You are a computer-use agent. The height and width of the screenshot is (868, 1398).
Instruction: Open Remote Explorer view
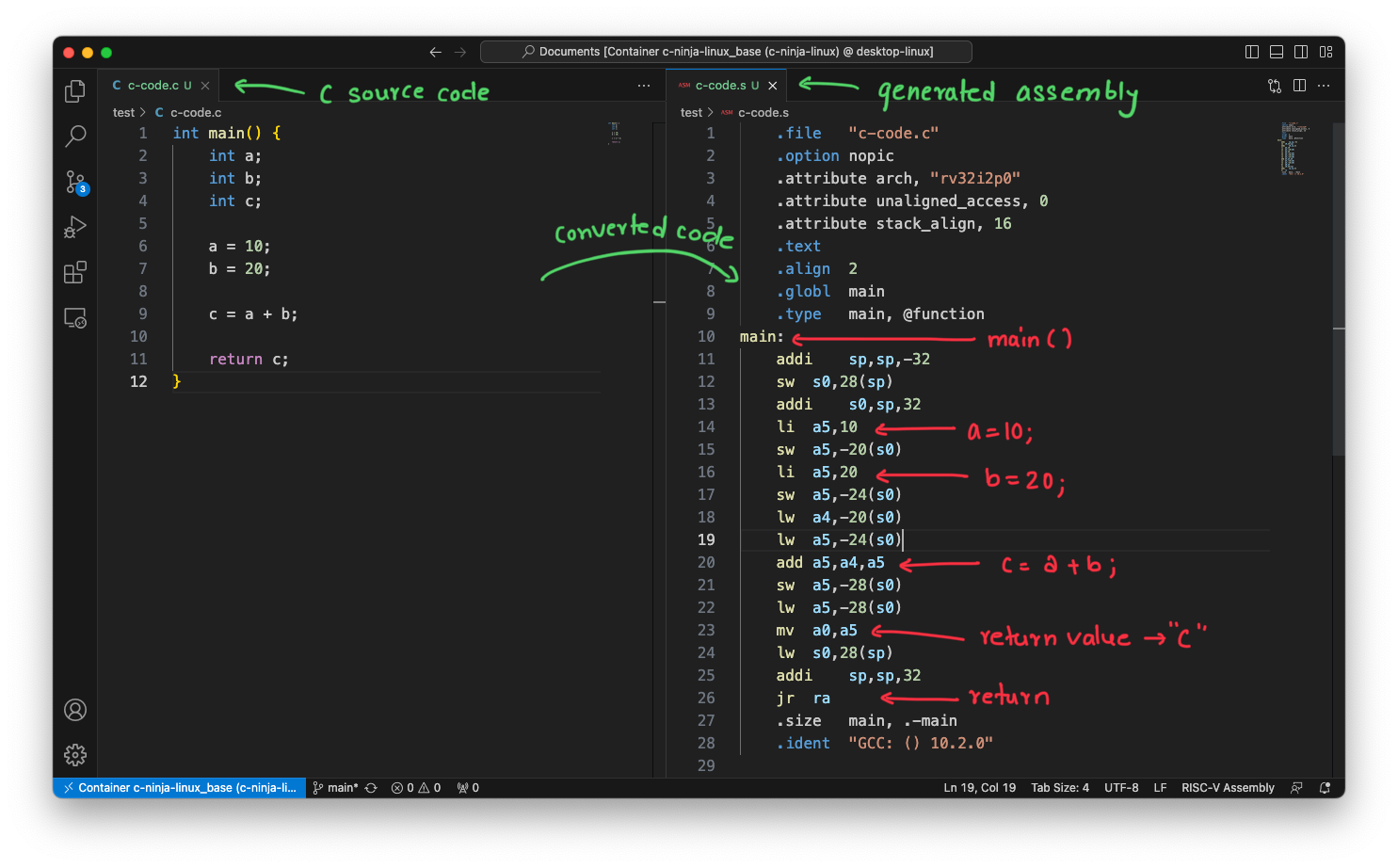click(x=75, y=317)
